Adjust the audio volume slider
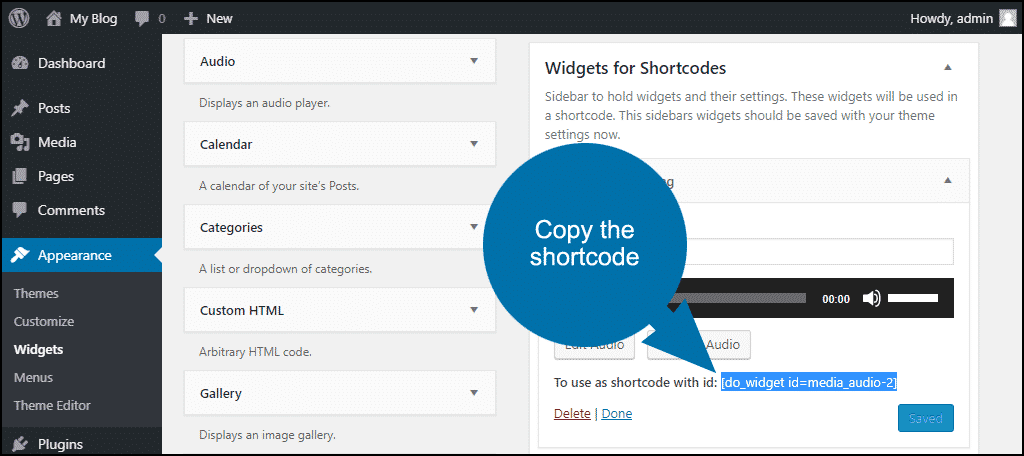 click(913, 299)
